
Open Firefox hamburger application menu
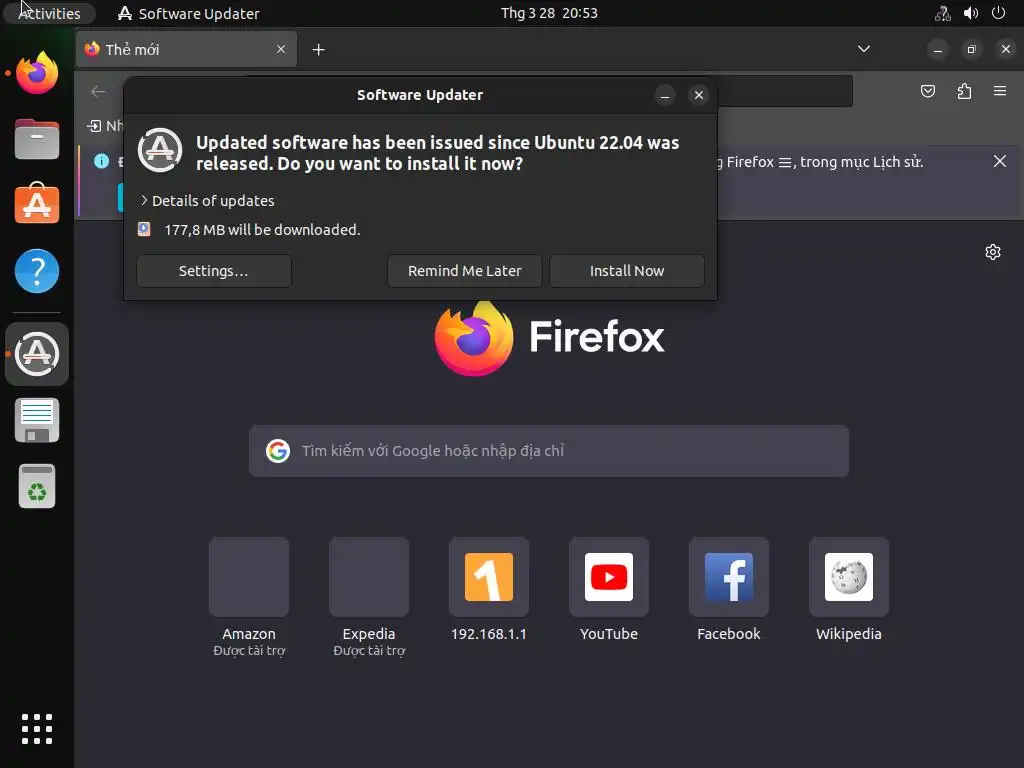pyautogui.click(x=1000, y=91)
